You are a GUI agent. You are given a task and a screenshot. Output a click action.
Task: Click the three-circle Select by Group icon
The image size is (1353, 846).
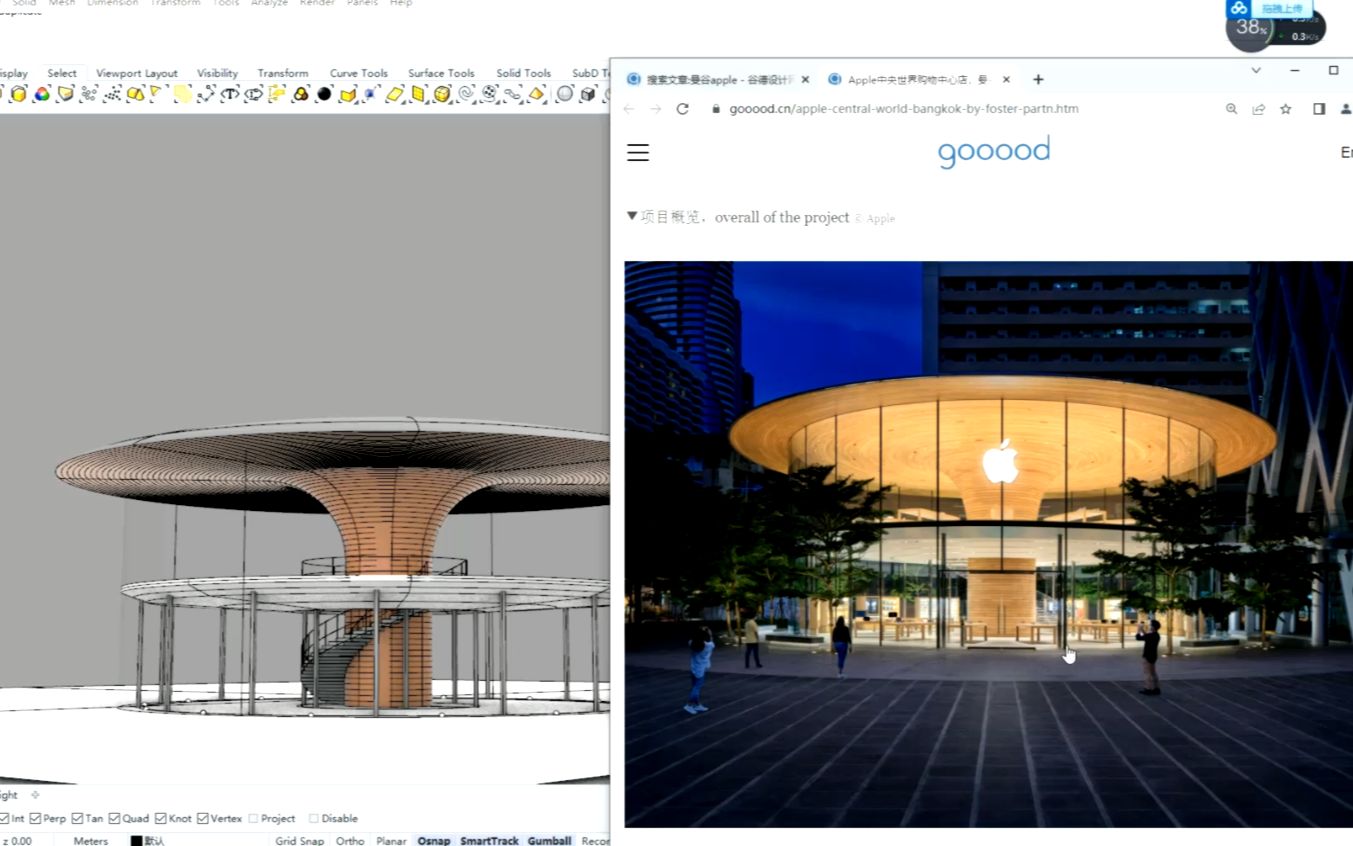coord(300,94)
